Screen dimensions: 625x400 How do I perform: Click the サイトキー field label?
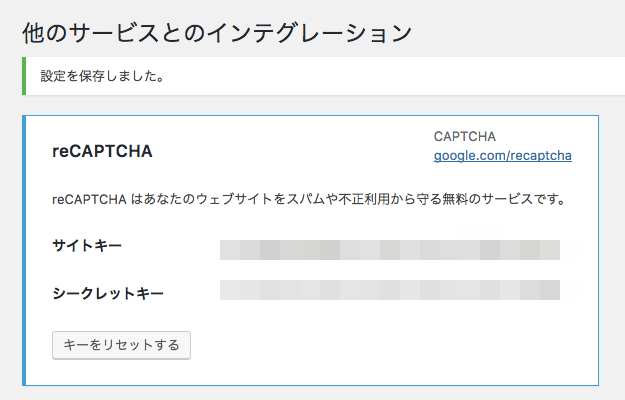click(x=87, y=245)
